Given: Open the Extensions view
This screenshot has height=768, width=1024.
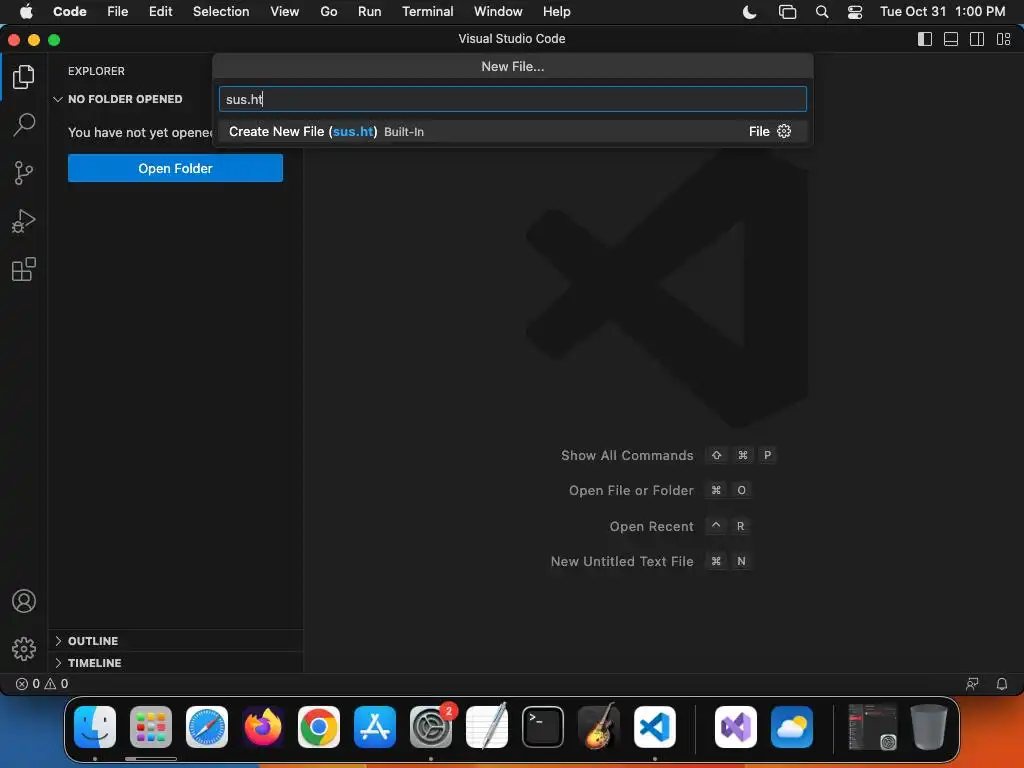Looking at the screenshot, I should pos(24,269).
